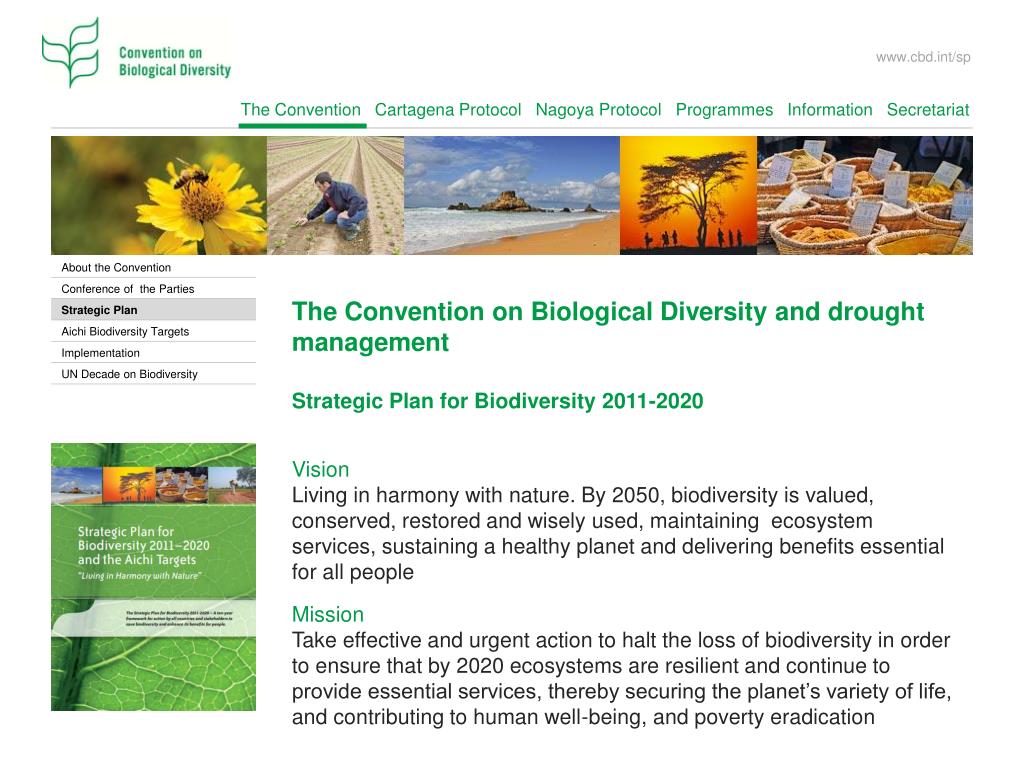Click the beach and rocky island photo
Image resolution: width=1024 pixels, height=768 pixels.
[512, 195]
